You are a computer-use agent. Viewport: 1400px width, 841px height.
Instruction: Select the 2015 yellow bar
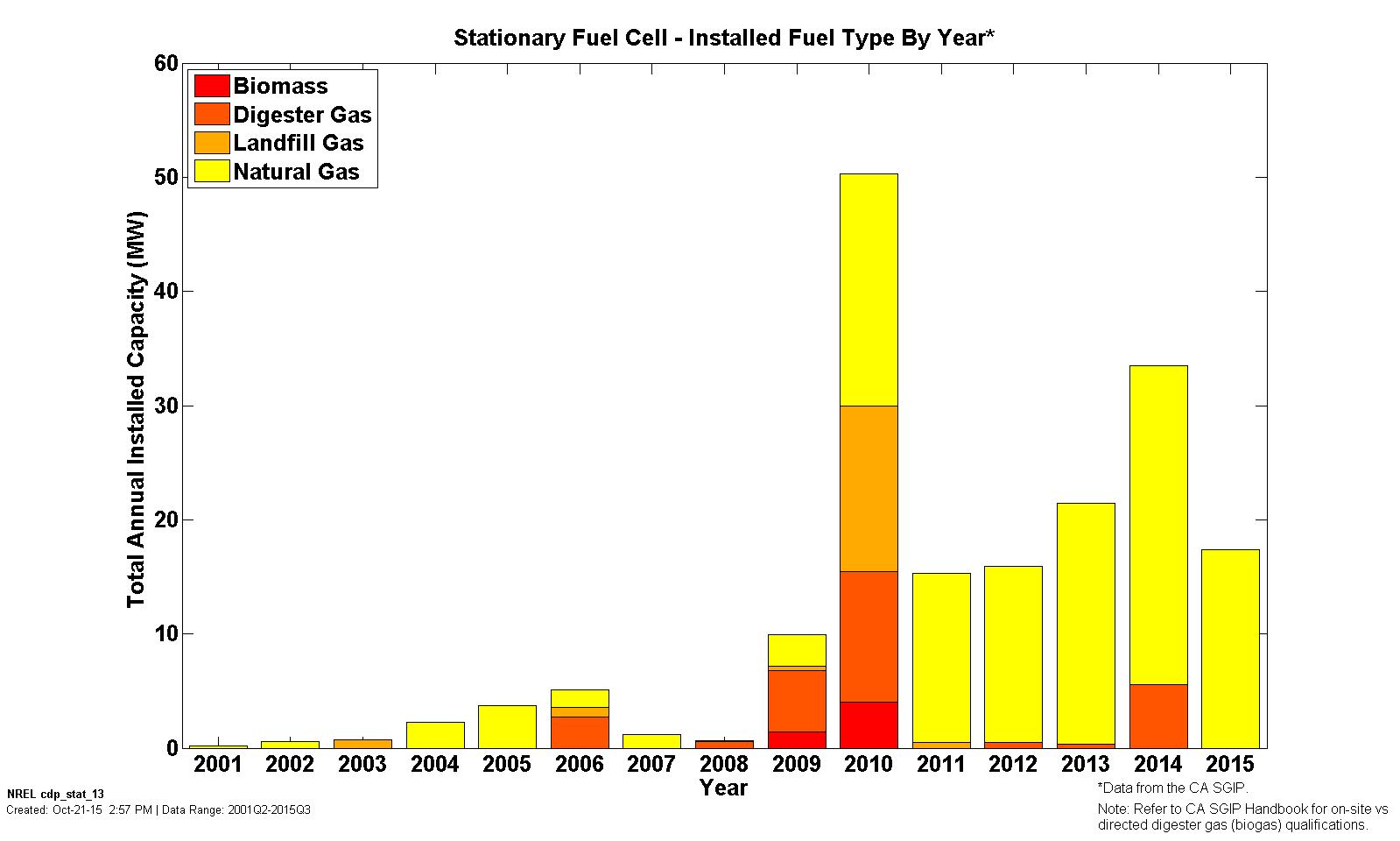(x=1230, y=648)
